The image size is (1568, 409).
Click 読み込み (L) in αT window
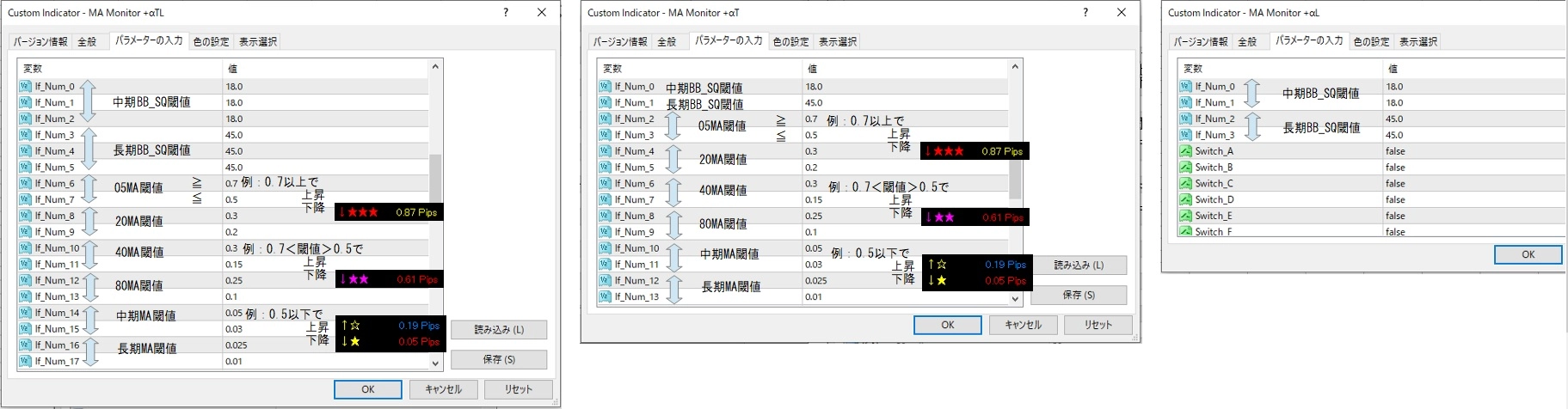tap(1079, 266)
